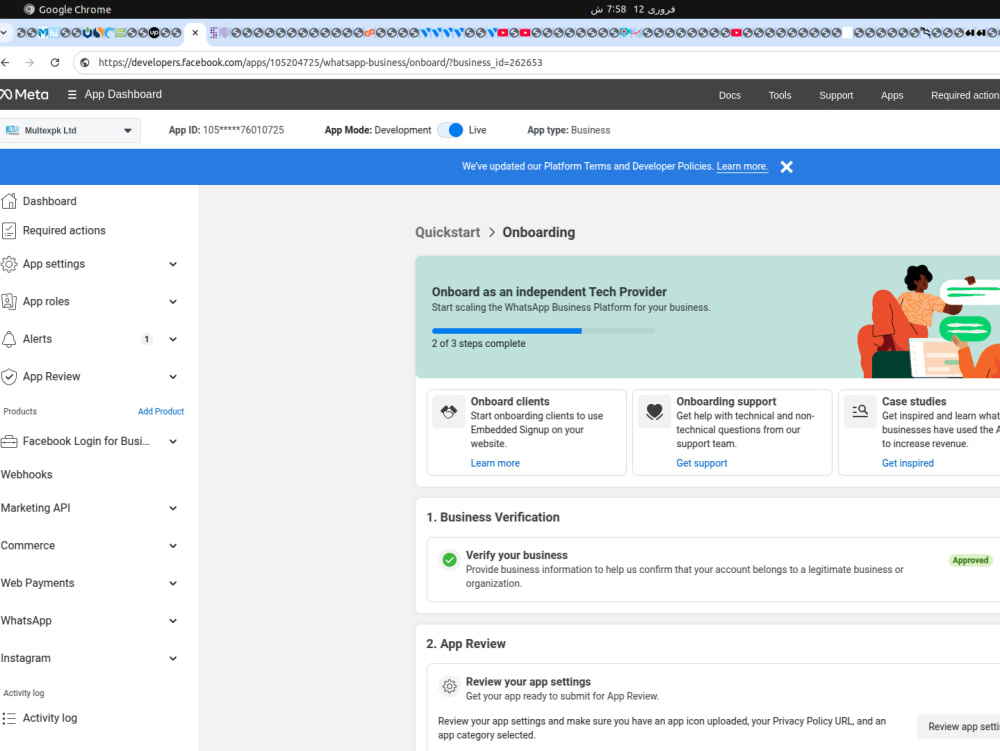Open Support in top navigation
Viewport: 1000px width, 751px height.
[835, 95]
